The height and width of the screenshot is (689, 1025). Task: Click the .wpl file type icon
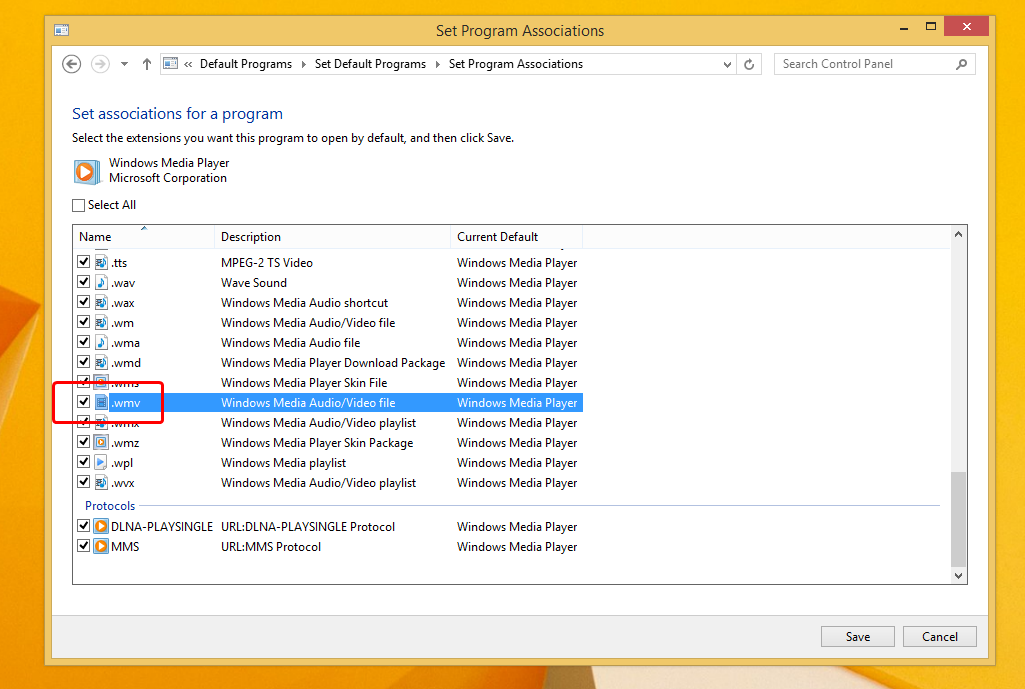[101, 462]
